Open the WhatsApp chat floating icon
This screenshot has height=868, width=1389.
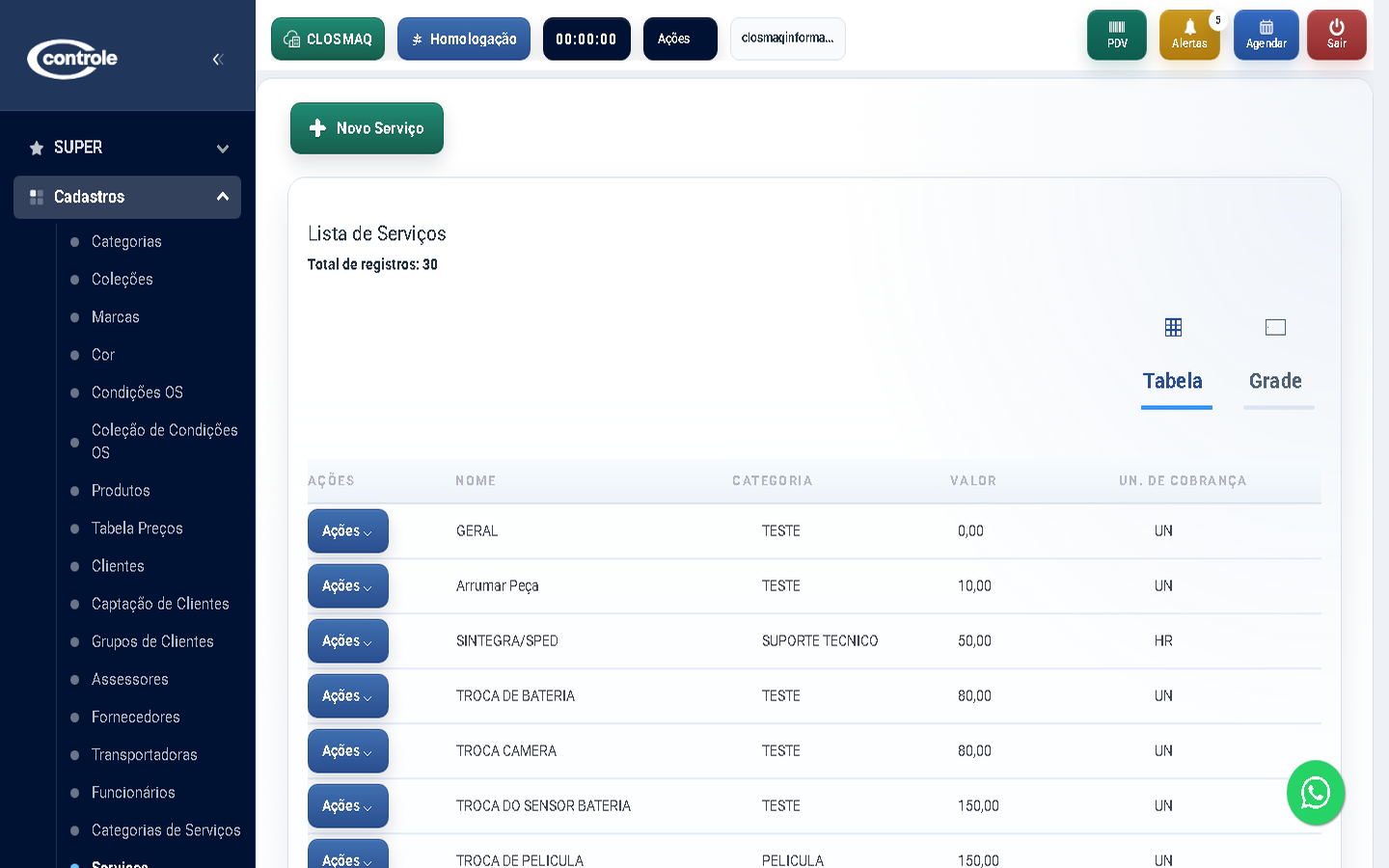(1315, 793)
